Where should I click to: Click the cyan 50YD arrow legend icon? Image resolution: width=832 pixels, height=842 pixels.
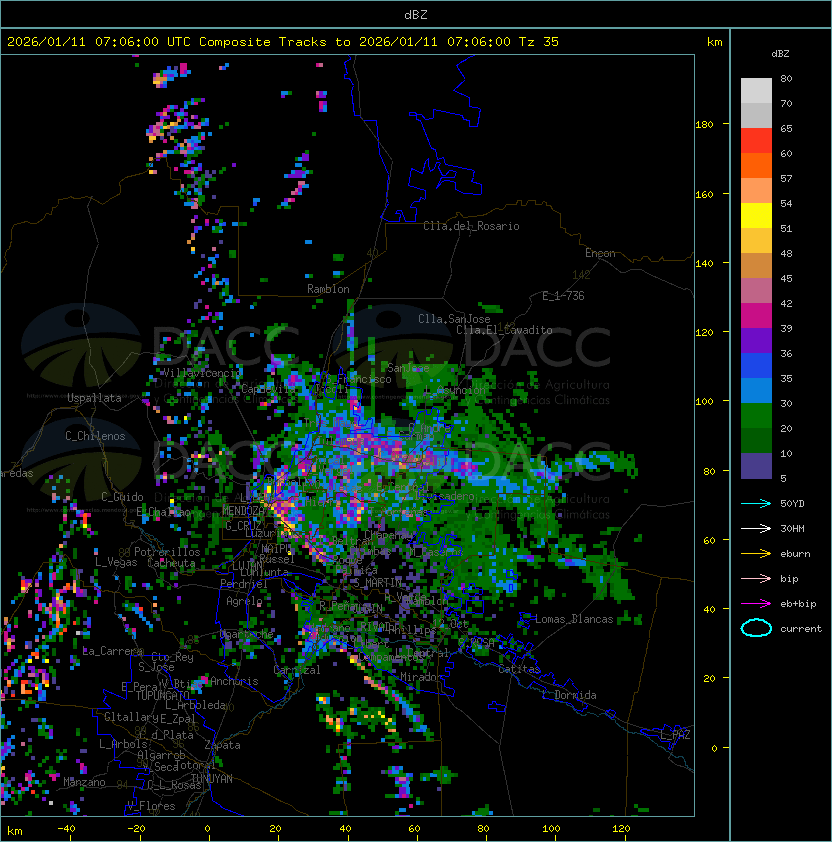756,503
